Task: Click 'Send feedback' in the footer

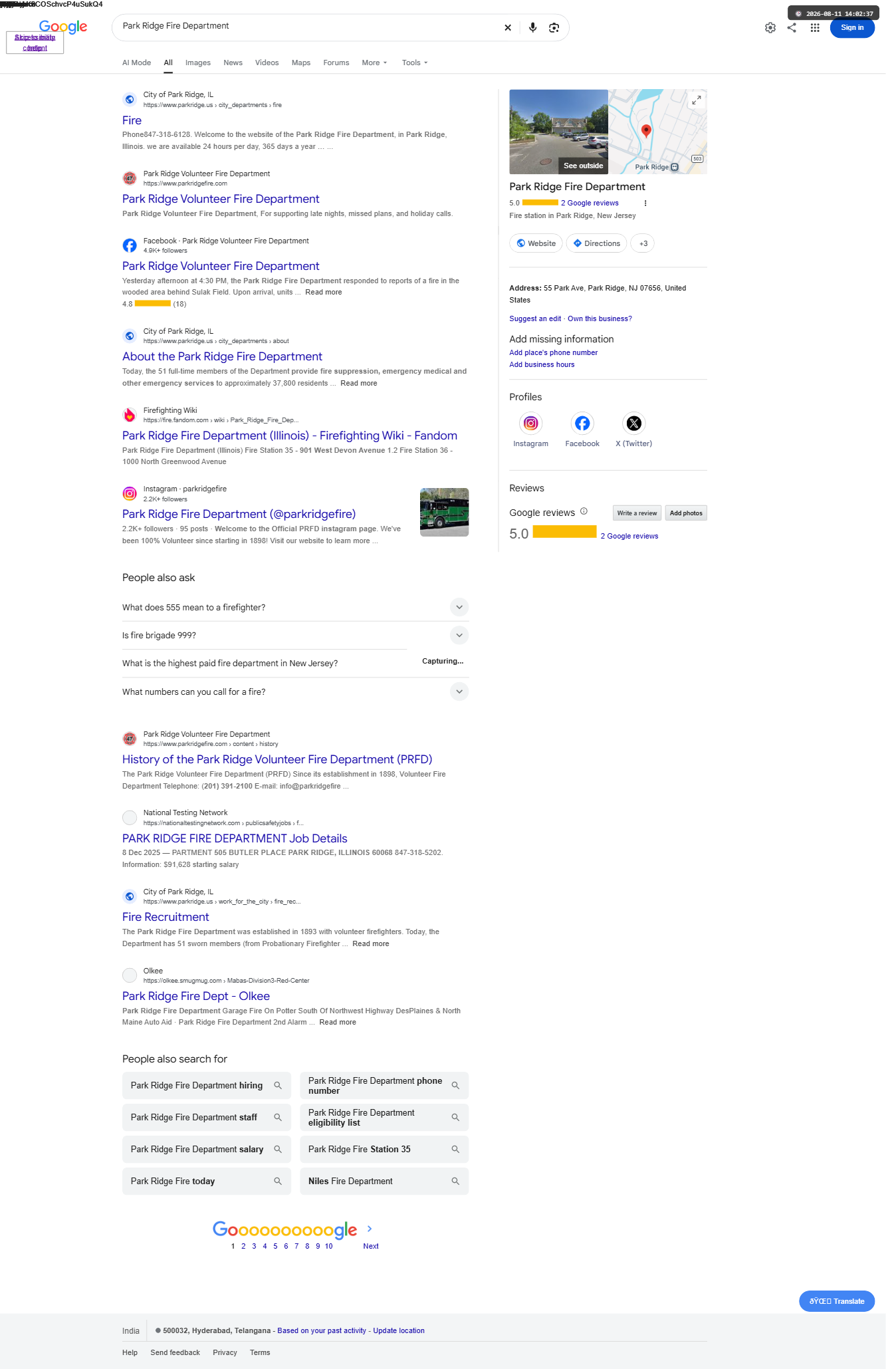Action: [x=175, y=1353]
